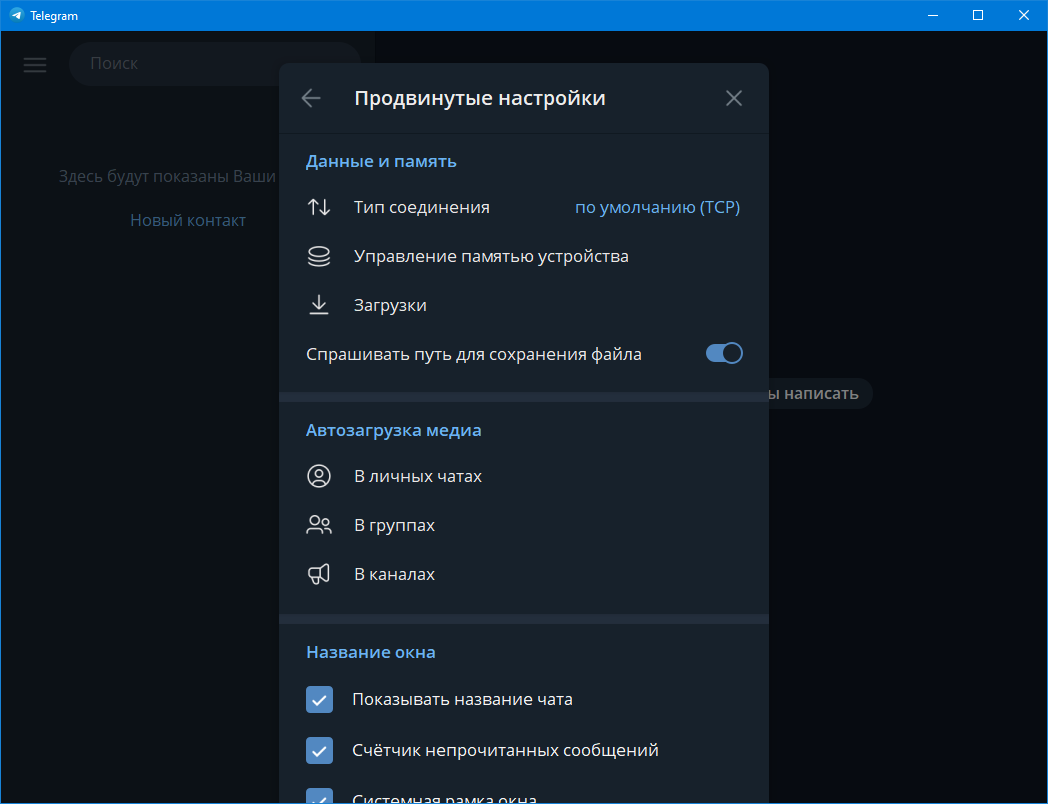The image size is (1048, 804).
Task: Close the Telegram window
Action: 1023,15
